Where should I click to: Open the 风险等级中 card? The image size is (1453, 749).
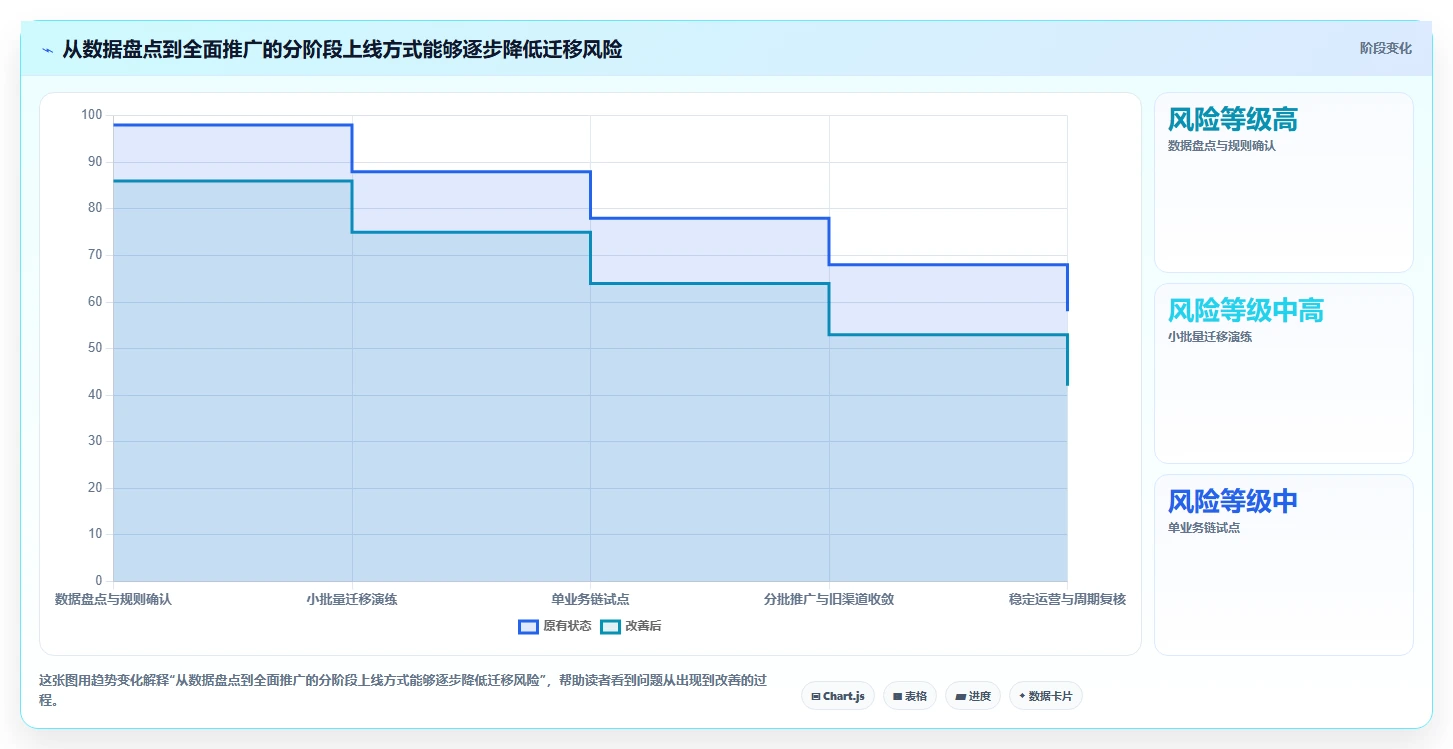[1284, 565]
